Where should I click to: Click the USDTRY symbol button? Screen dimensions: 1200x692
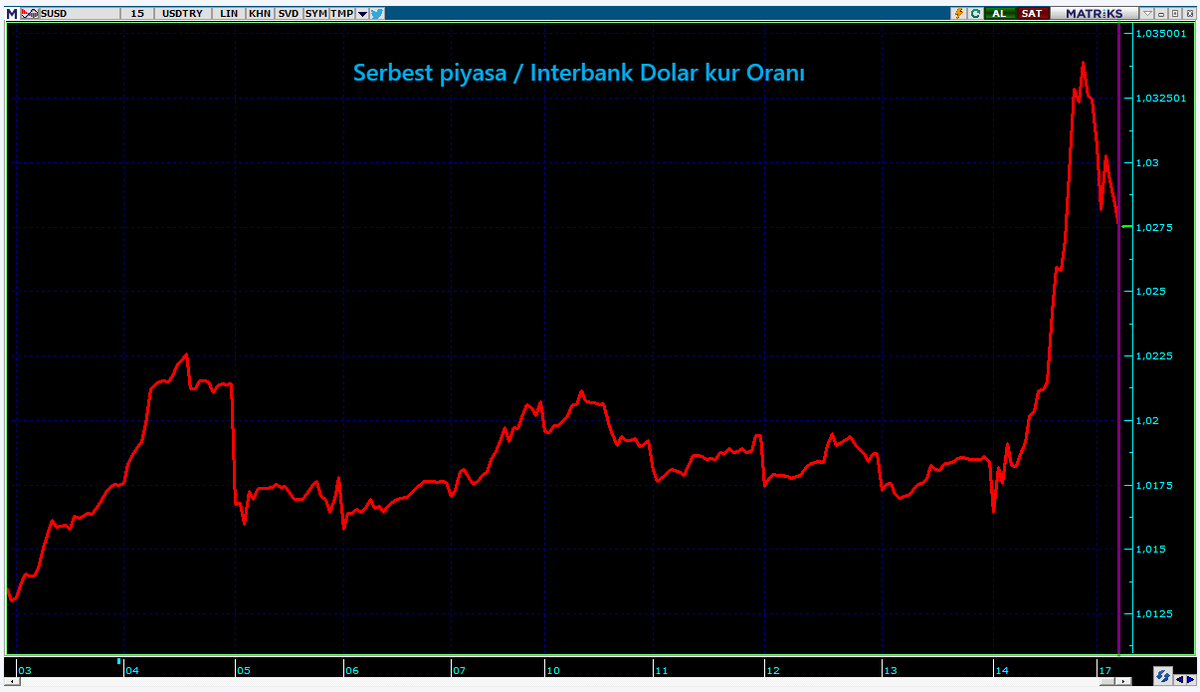182,14
